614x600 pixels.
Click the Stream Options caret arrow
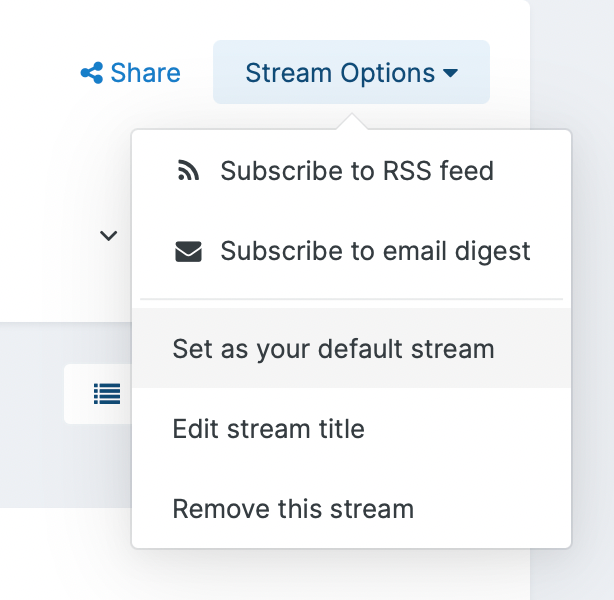click(450, 73)
